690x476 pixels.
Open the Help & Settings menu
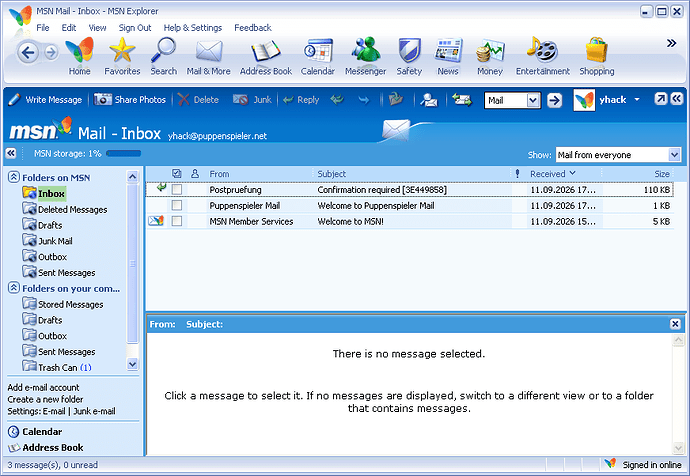tap(193, 28)
